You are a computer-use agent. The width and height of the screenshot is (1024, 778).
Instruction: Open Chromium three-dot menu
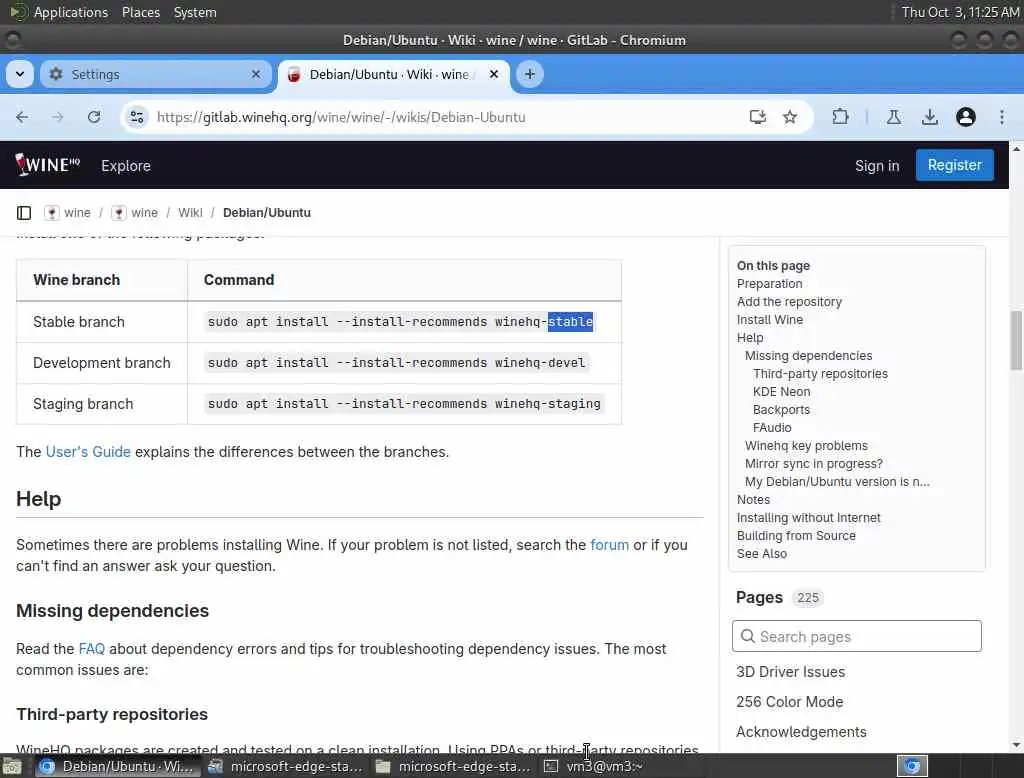[1002, 118]
